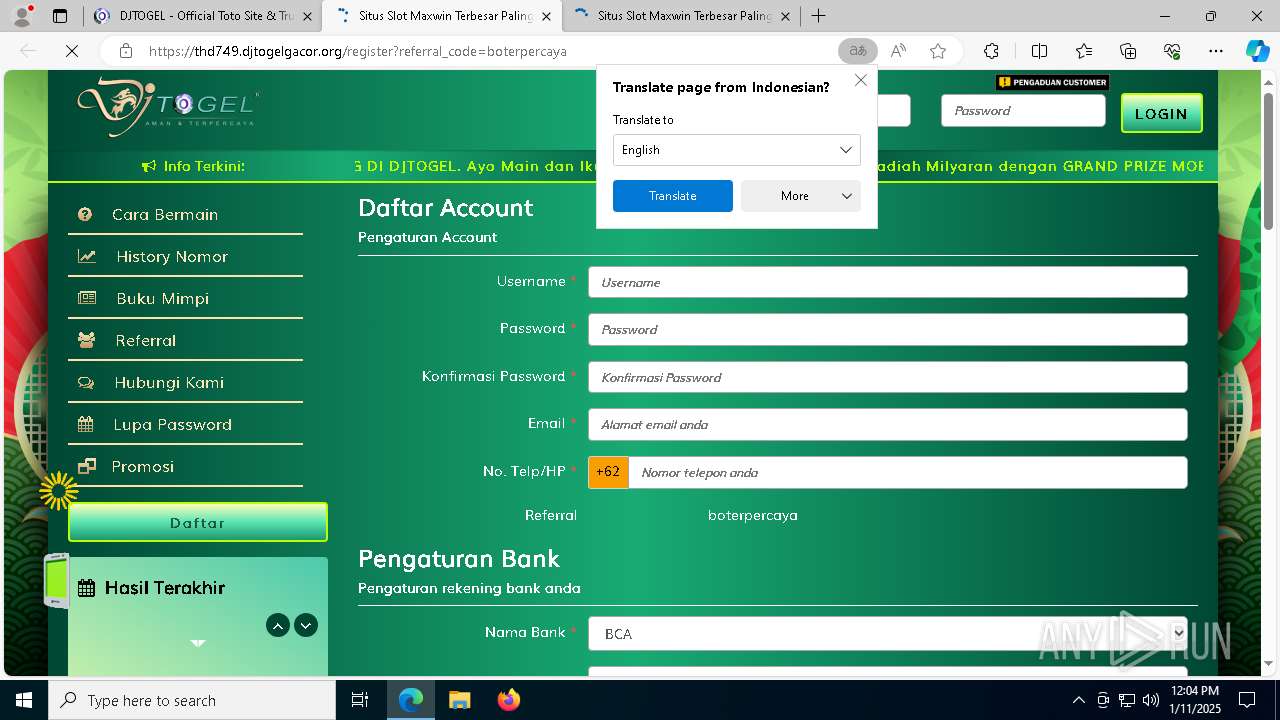
Task: Open the Copilot icon
Action: (x=1257, y=51)
